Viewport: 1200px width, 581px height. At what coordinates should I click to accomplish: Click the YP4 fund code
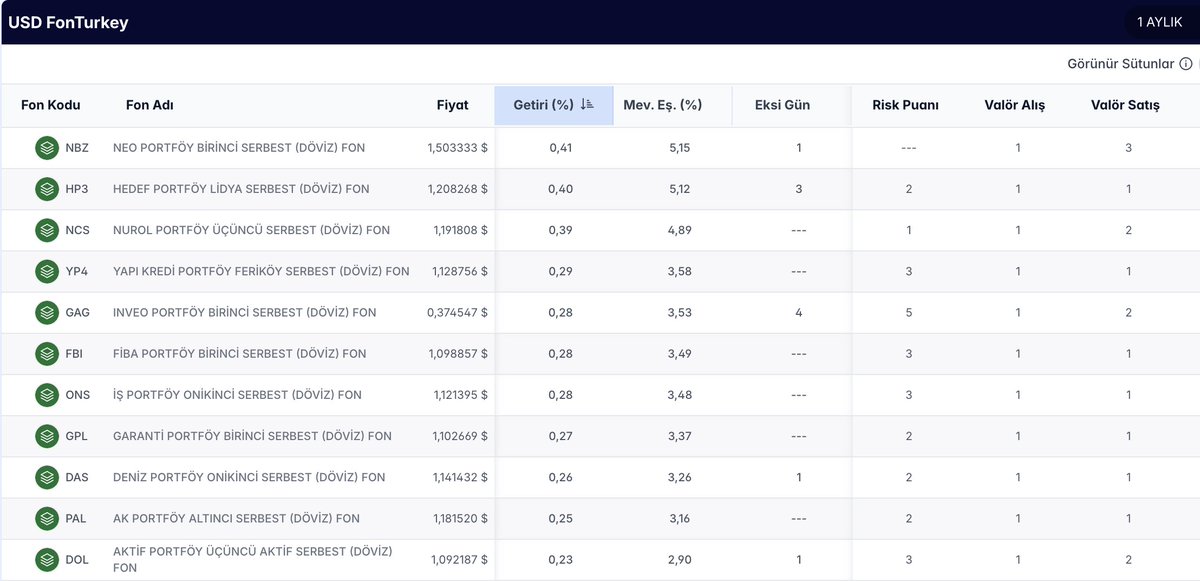(77, 271)
